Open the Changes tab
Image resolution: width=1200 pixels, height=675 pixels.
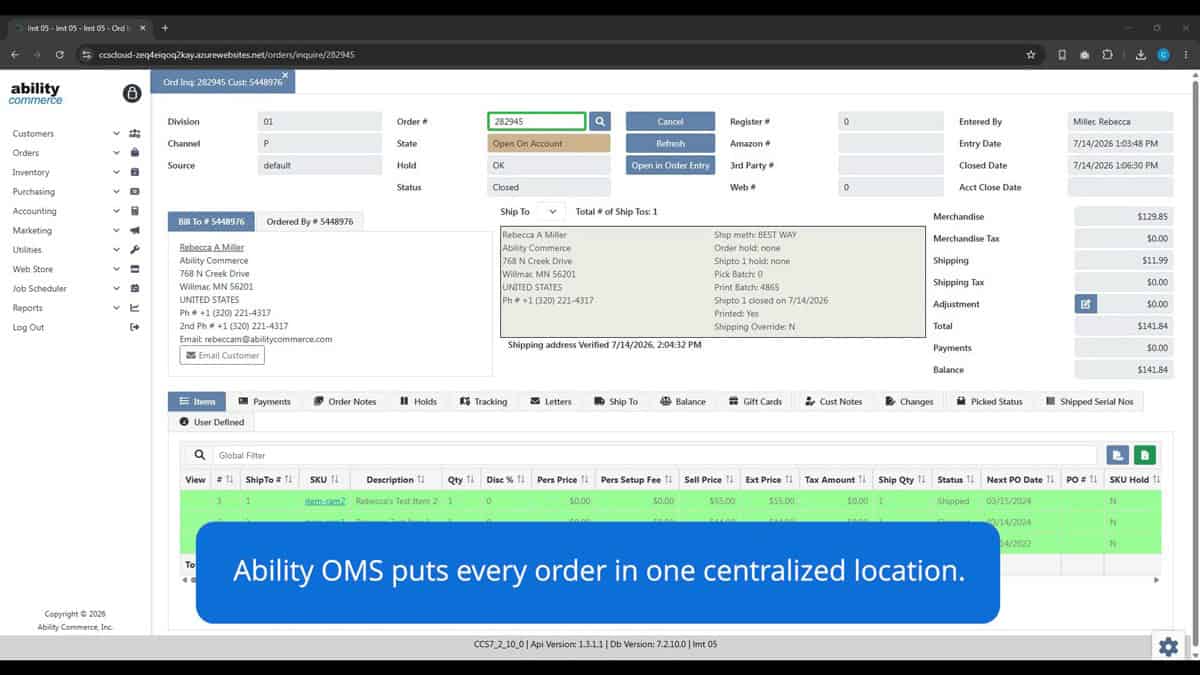pyautogui.click(x=909, y=401)
